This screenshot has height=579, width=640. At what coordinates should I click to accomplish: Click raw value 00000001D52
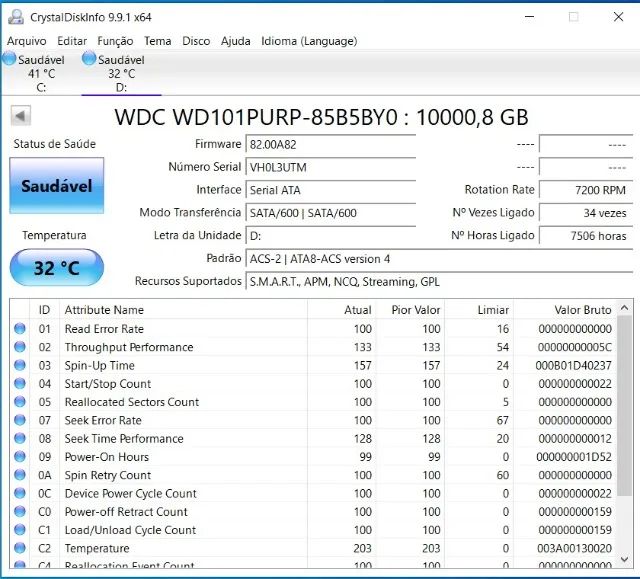pos(574,457)
